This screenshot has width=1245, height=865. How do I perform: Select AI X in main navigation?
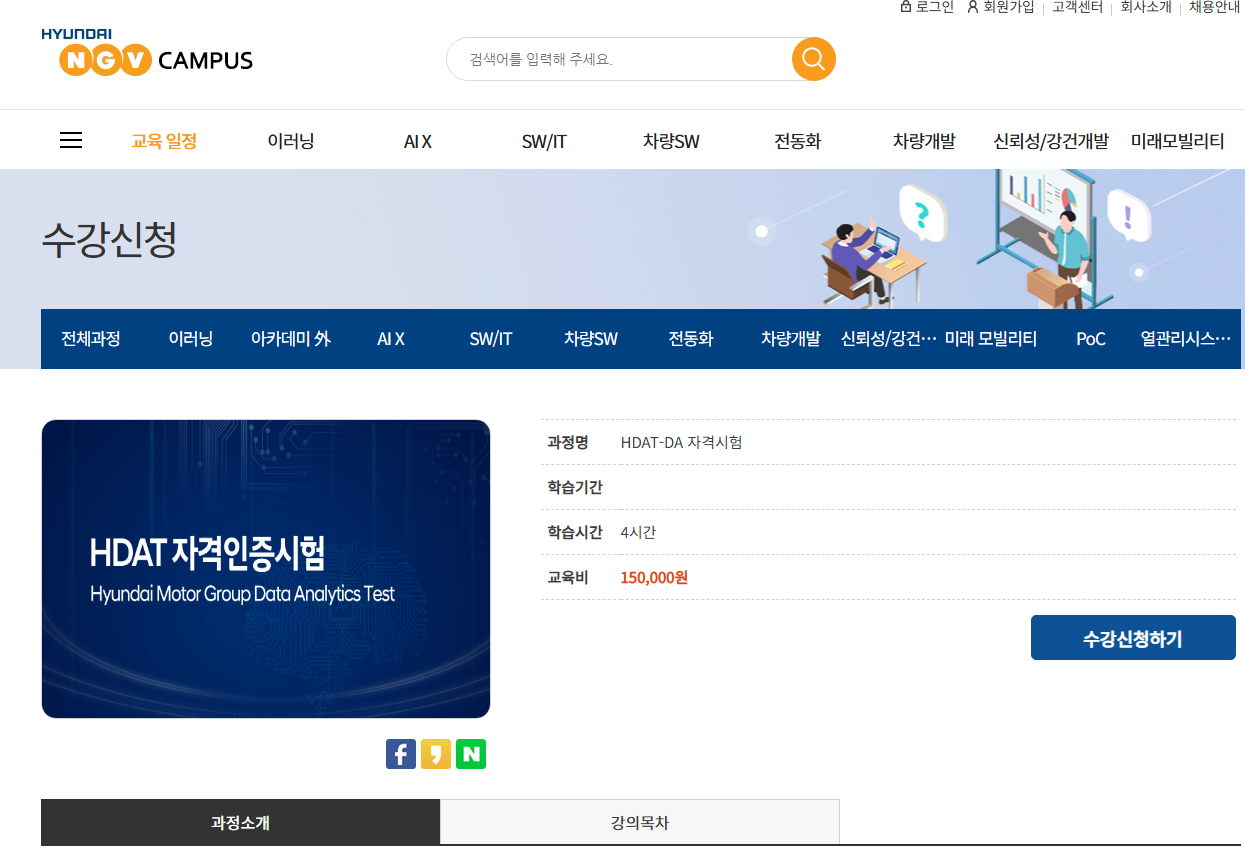[418, 141]
